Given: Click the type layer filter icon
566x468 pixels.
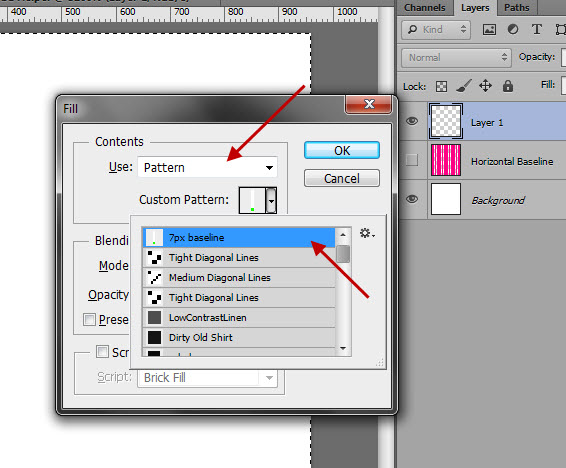Looking at the screenshot, I should (537, 29).
